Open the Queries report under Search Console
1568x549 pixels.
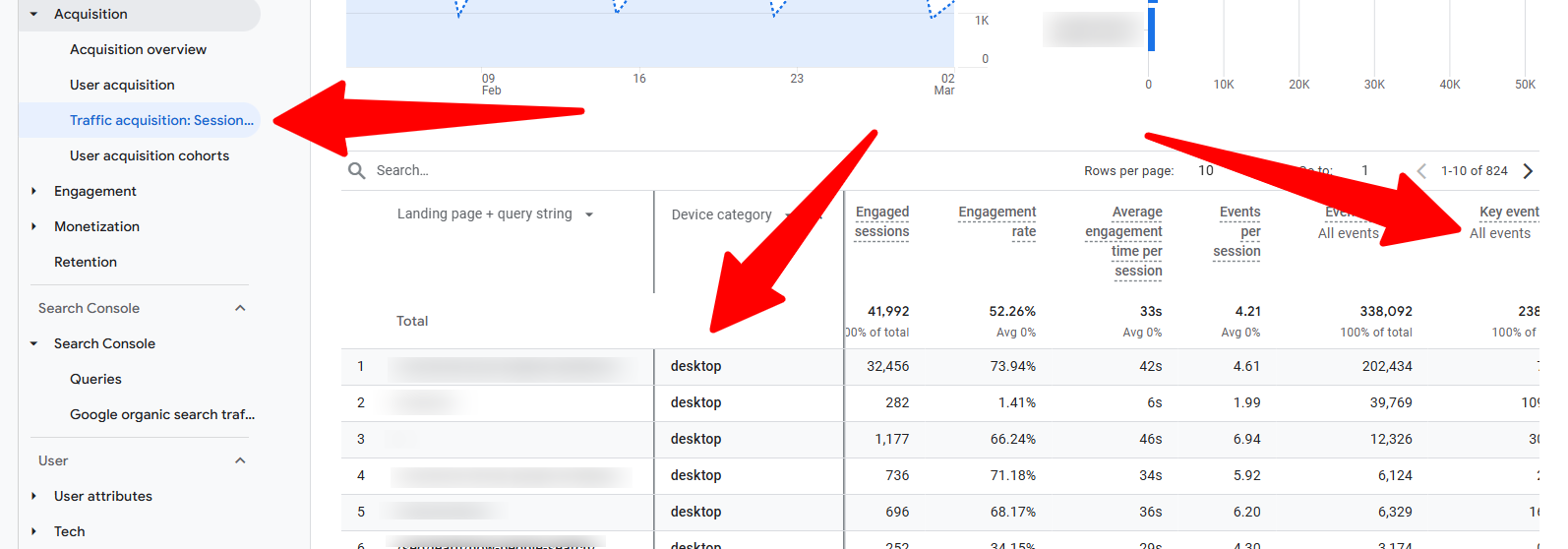(95, 379)
